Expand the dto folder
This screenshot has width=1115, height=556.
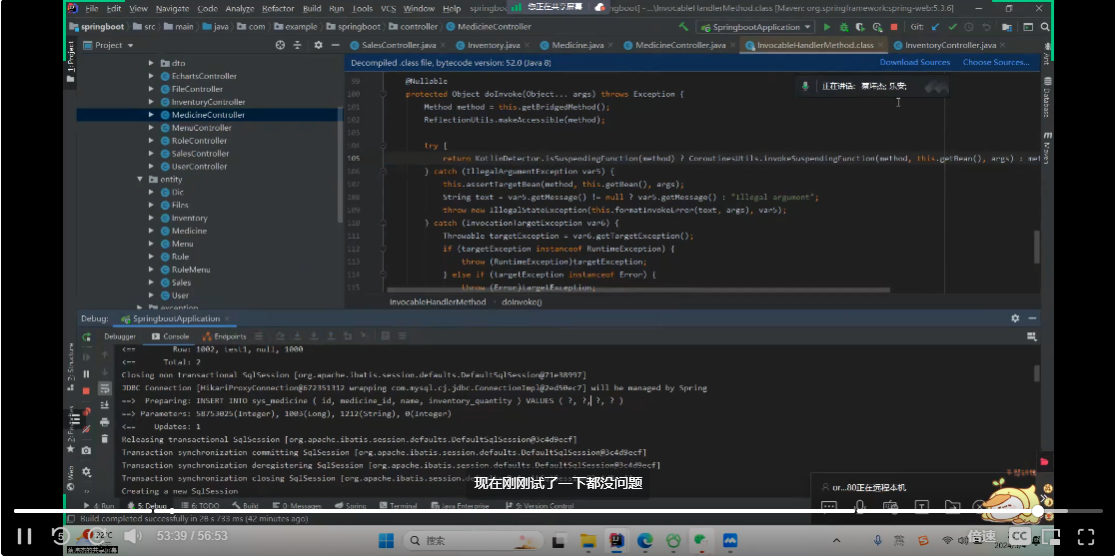point(151,63)
